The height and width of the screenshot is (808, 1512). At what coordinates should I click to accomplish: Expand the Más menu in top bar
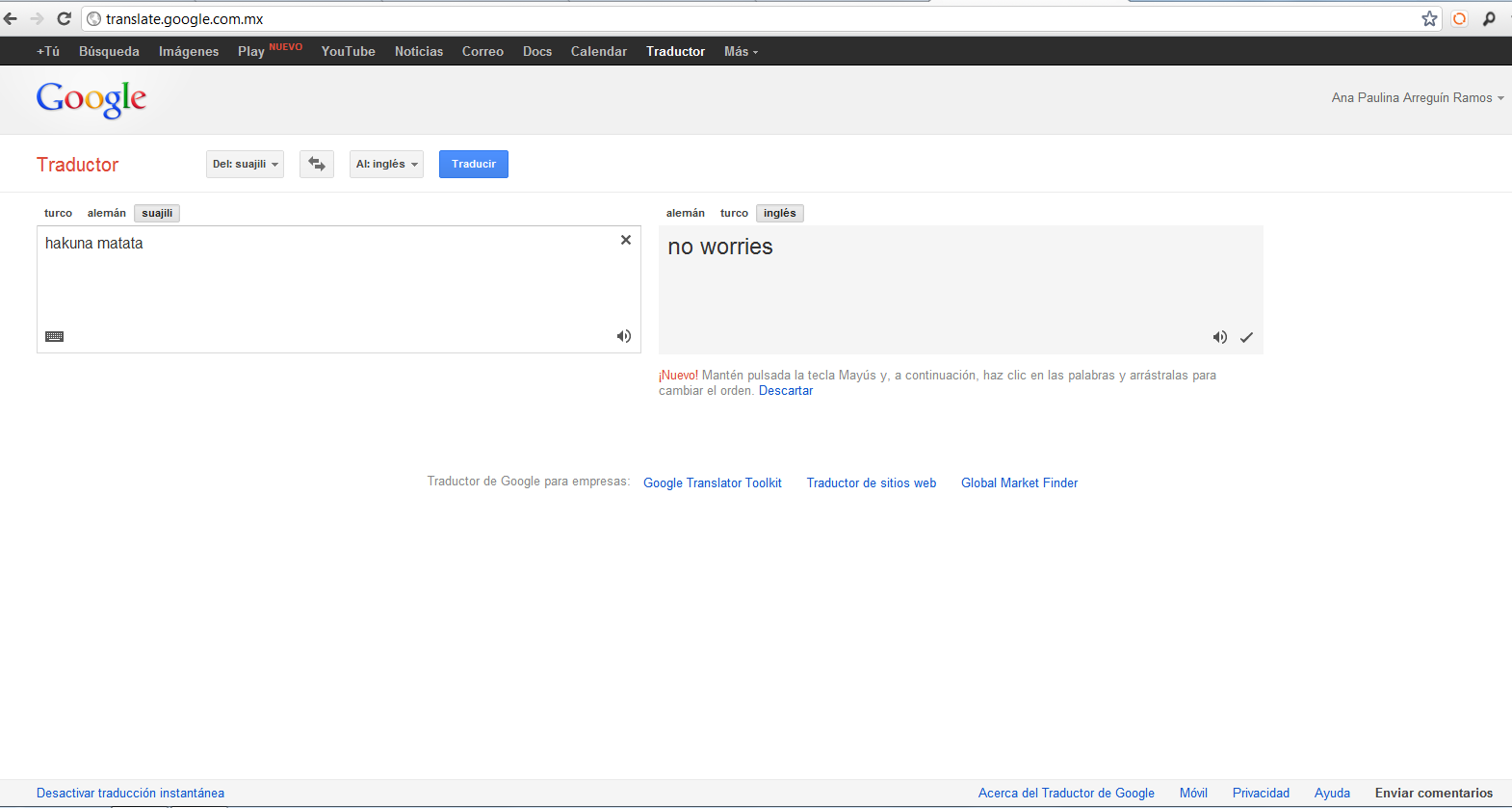(x=741, y=52)
